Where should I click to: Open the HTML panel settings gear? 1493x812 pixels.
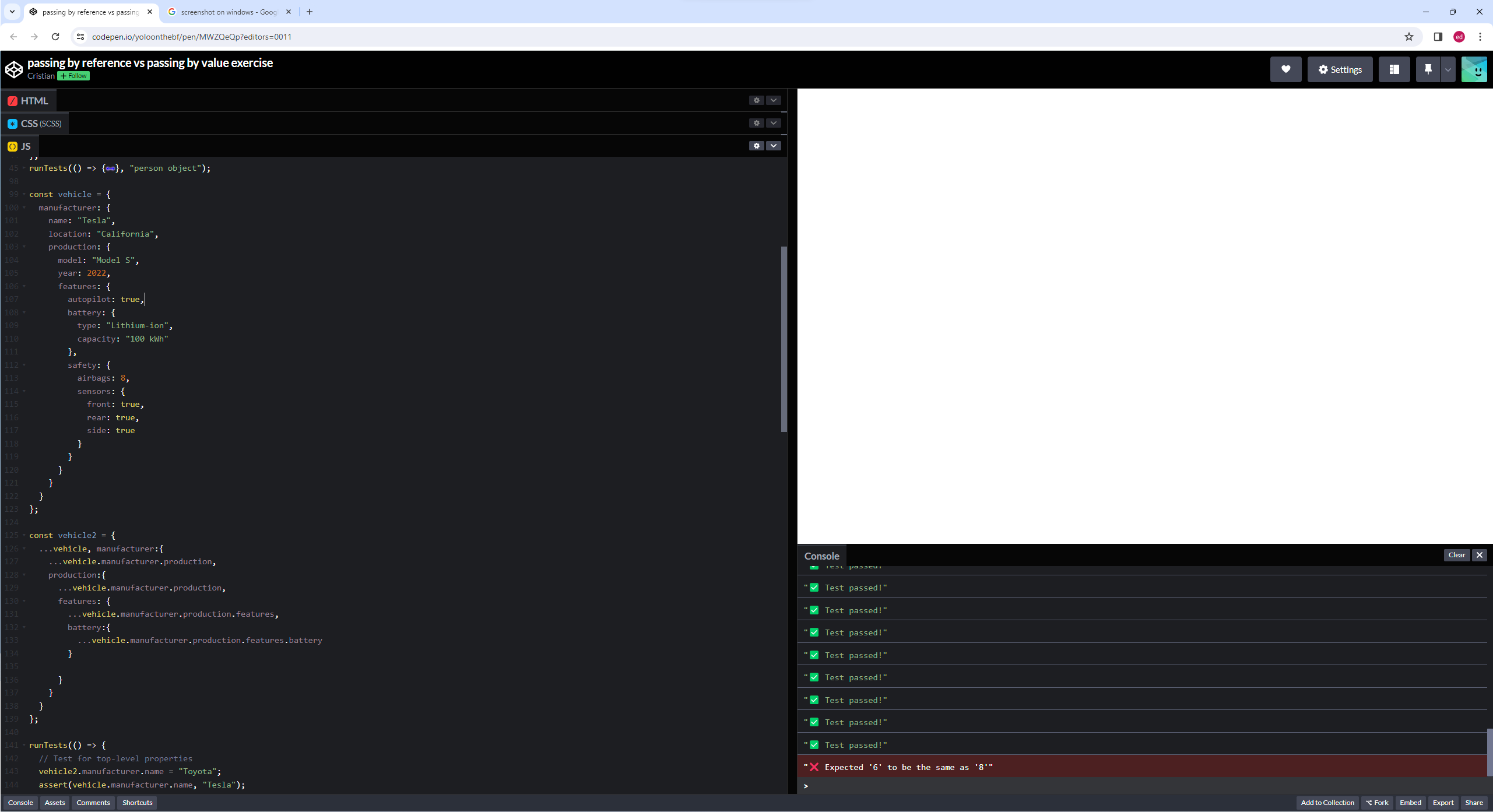(756, 100)
